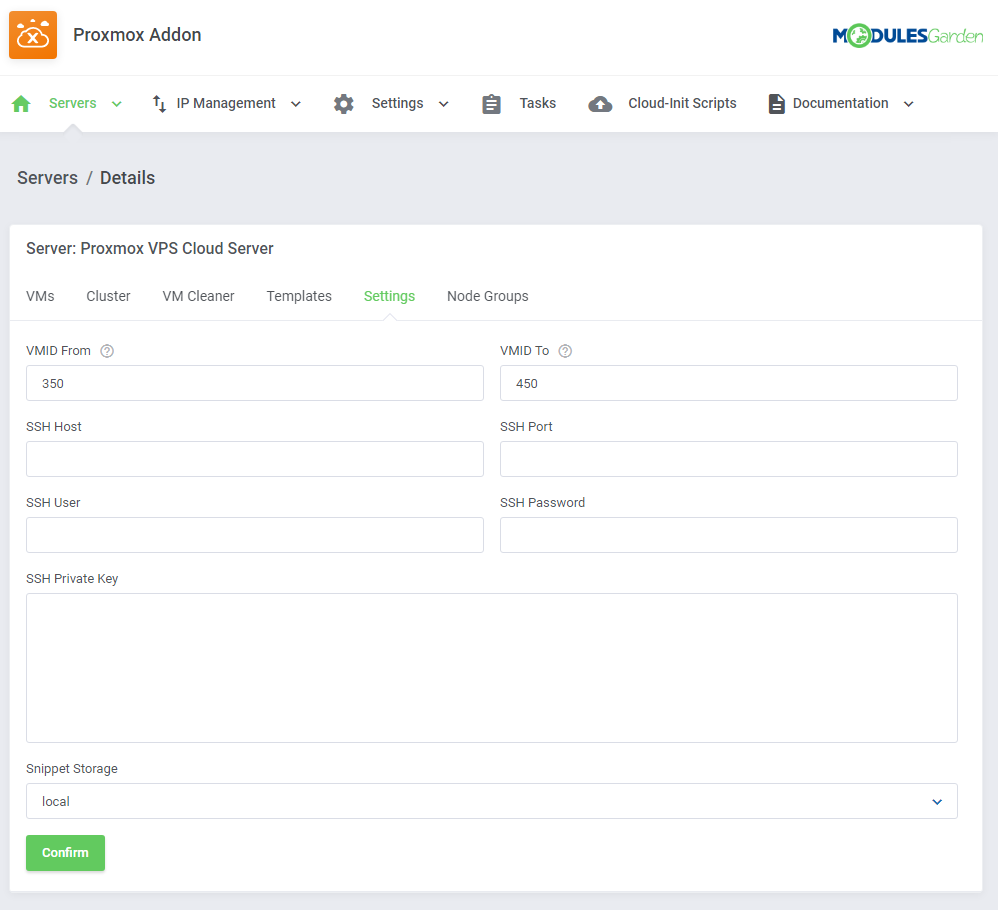The width and height of the screenshot is (998, 910).
Task: Click the Documentation file icon
Action: click(x=777, y=104)
